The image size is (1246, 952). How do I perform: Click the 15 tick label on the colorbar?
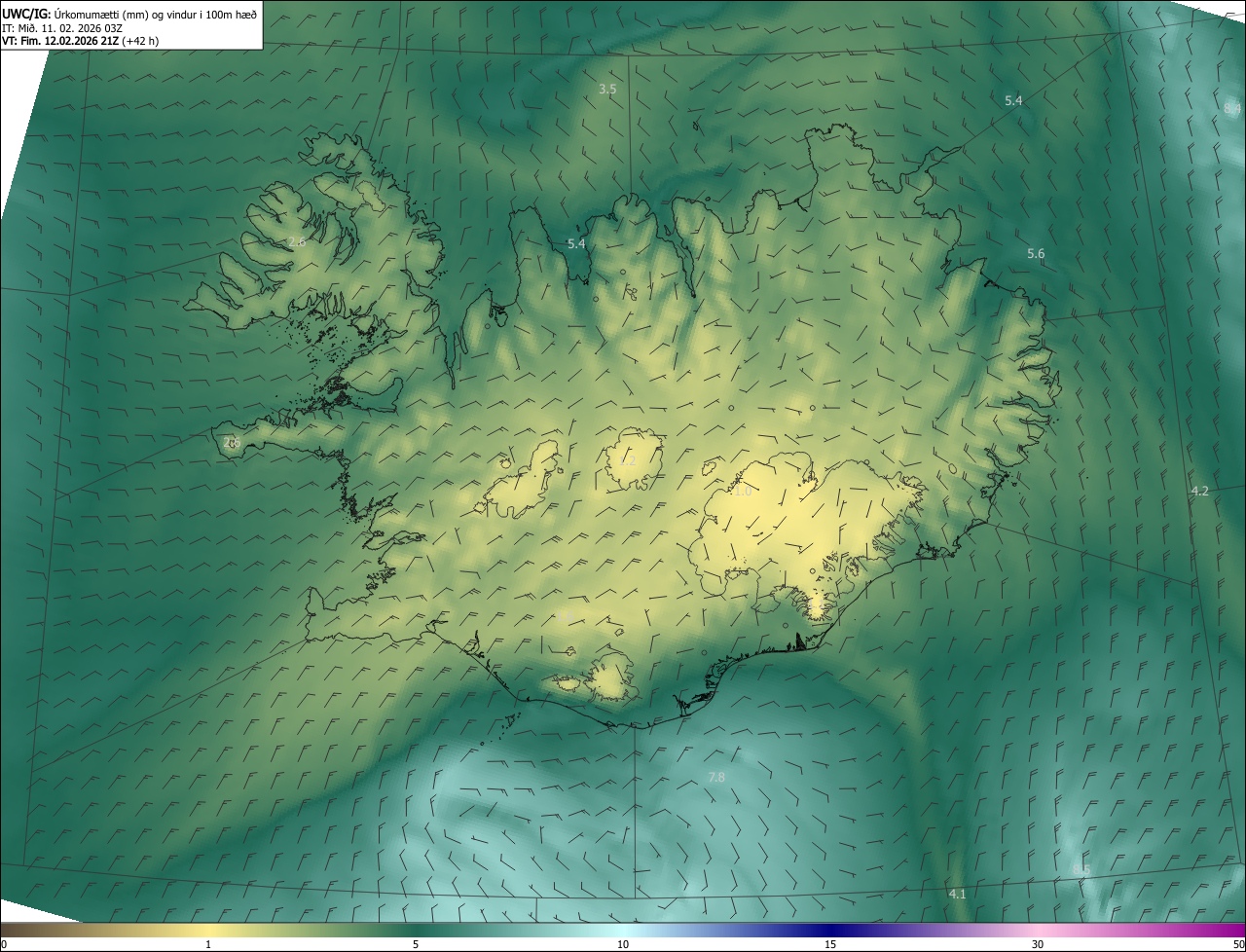(830, 945)
